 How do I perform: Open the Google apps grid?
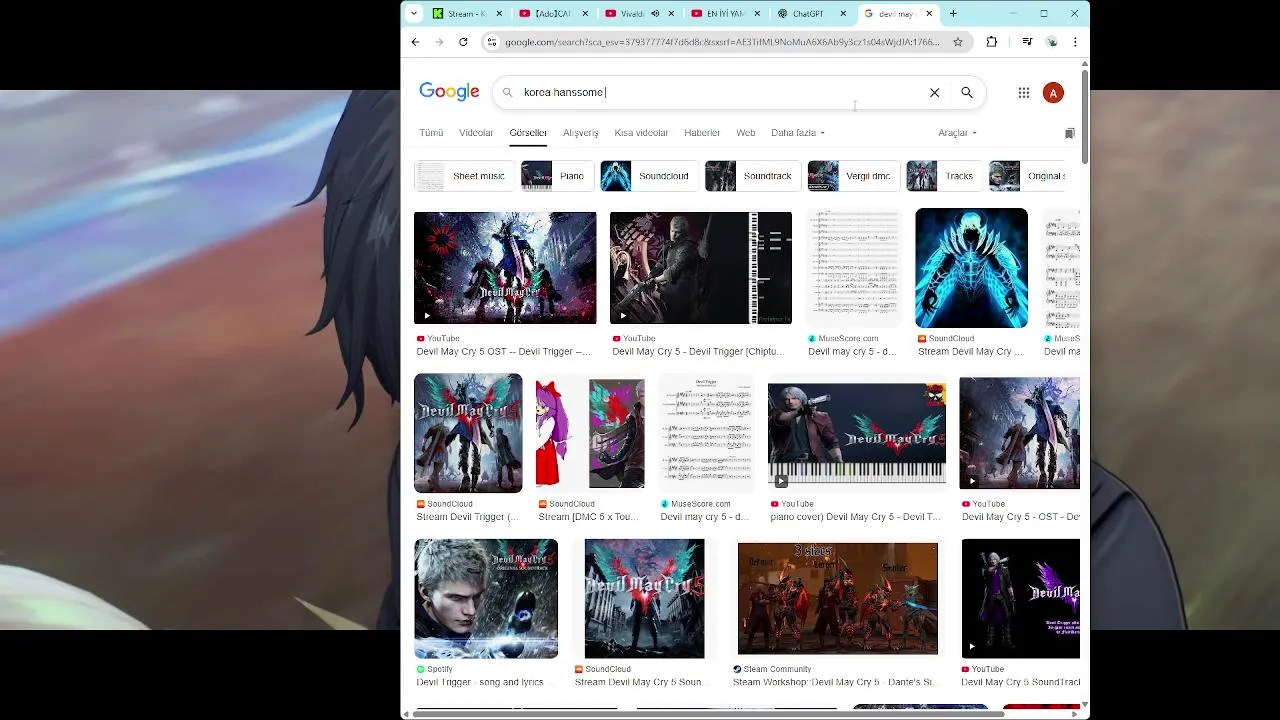pos(1024,92)
